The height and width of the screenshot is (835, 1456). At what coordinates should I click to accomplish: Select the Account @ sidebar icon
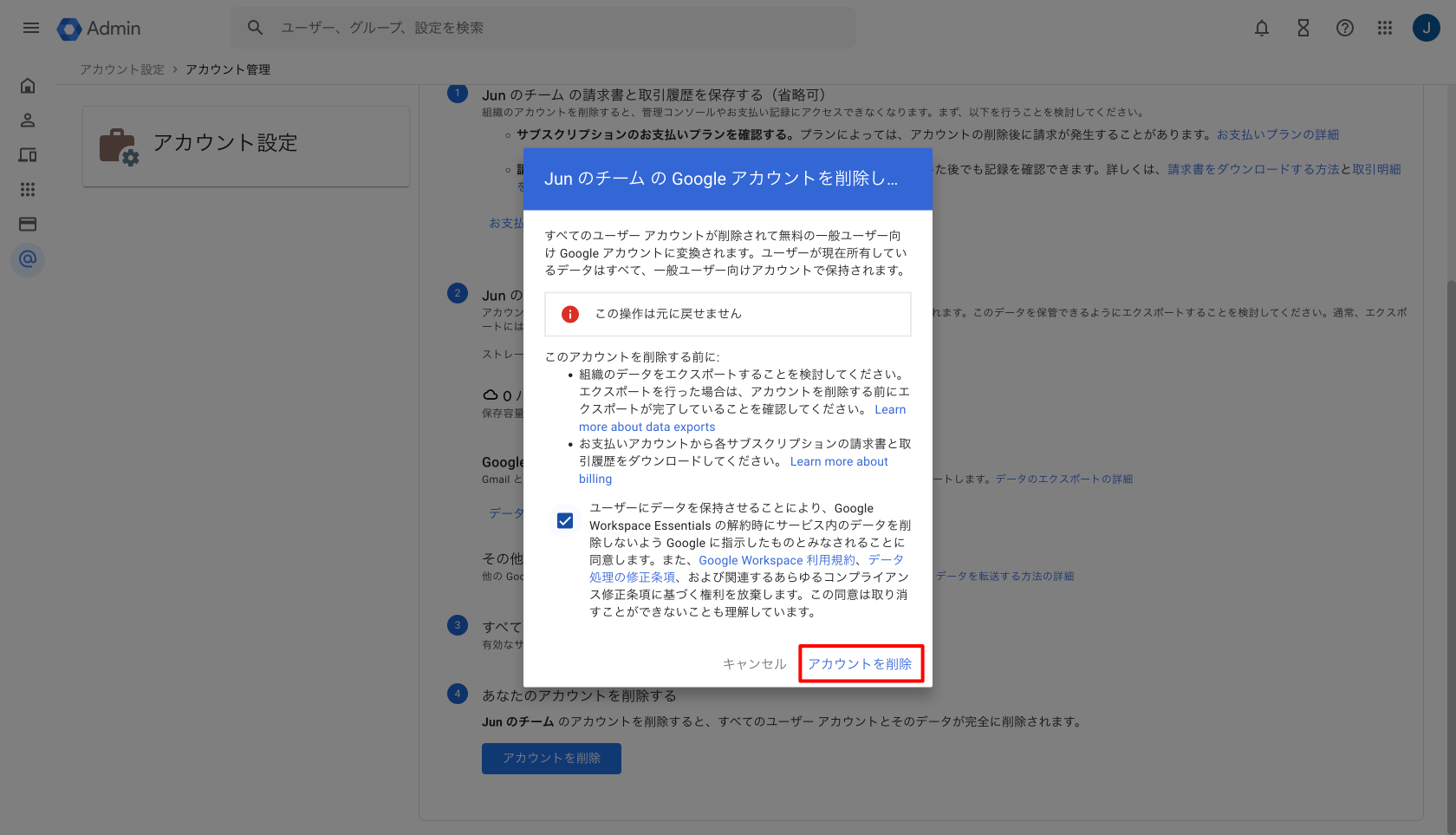(x=28, y=259)
